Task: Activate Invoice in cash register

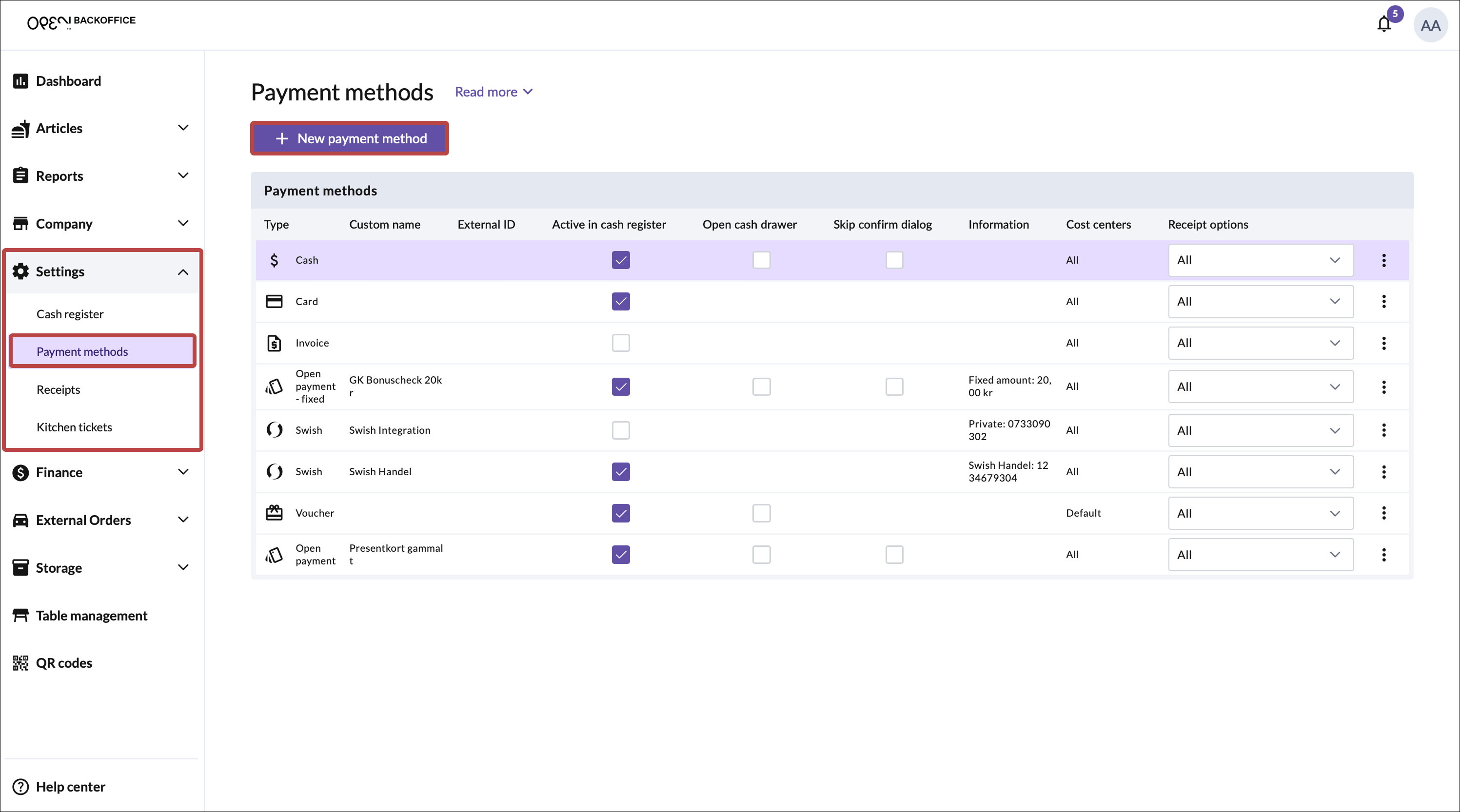Action: (x=621, y=343)
